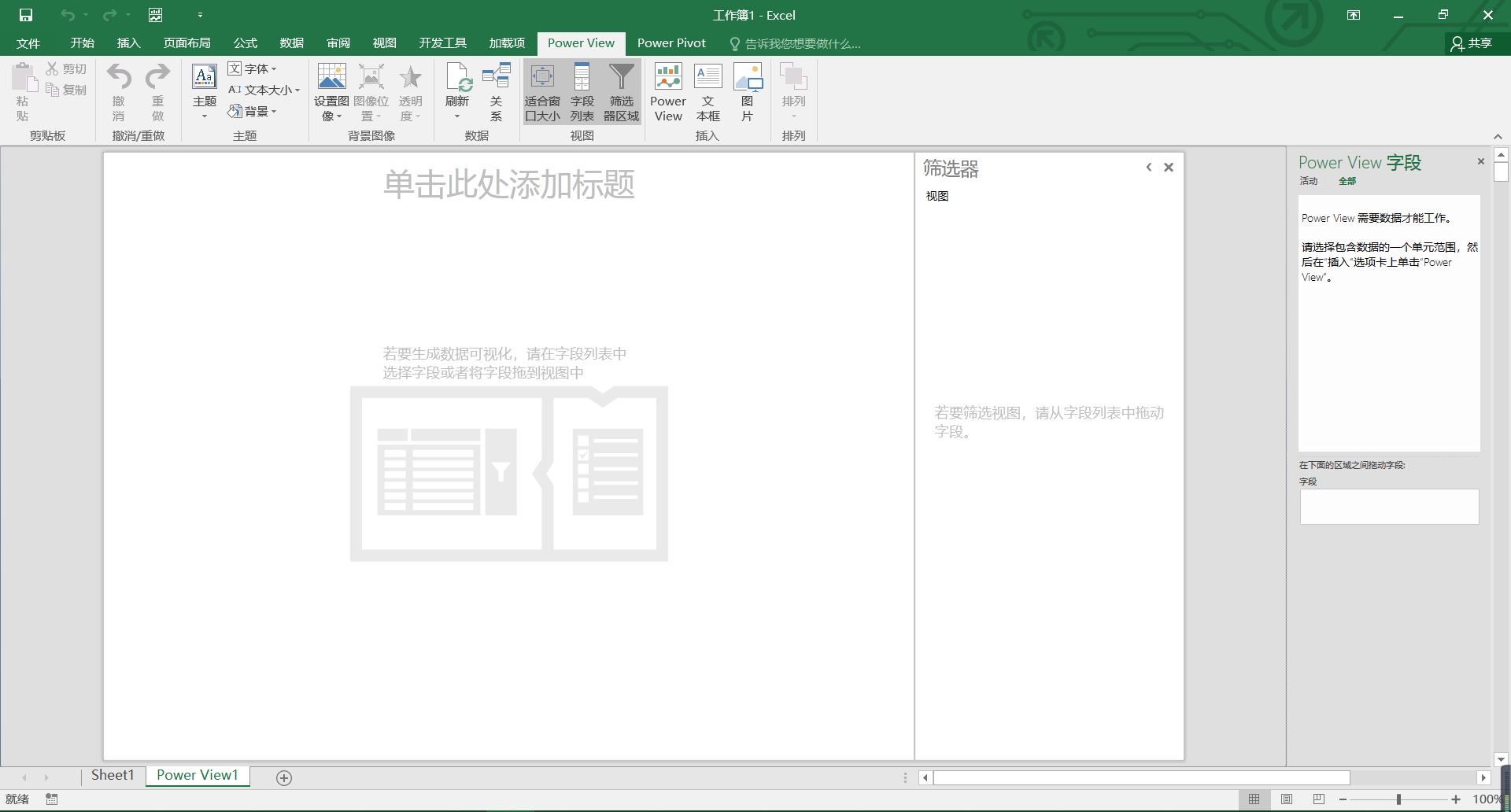Zoom in with the plus button
This screenshot has width=1511, height=812.
pos(1456,799)
